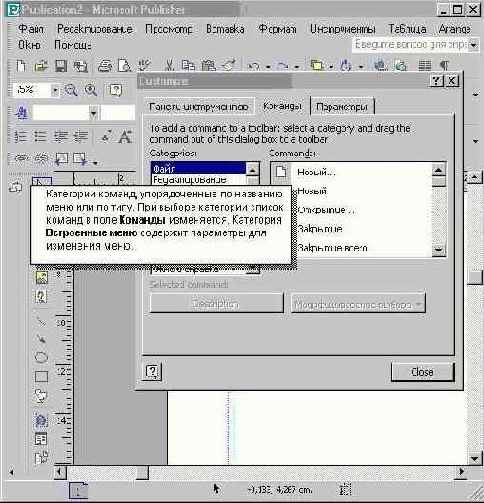Click the Numbering list icon
This screenshot has width=484, height=503.
[x=21, y=137]
